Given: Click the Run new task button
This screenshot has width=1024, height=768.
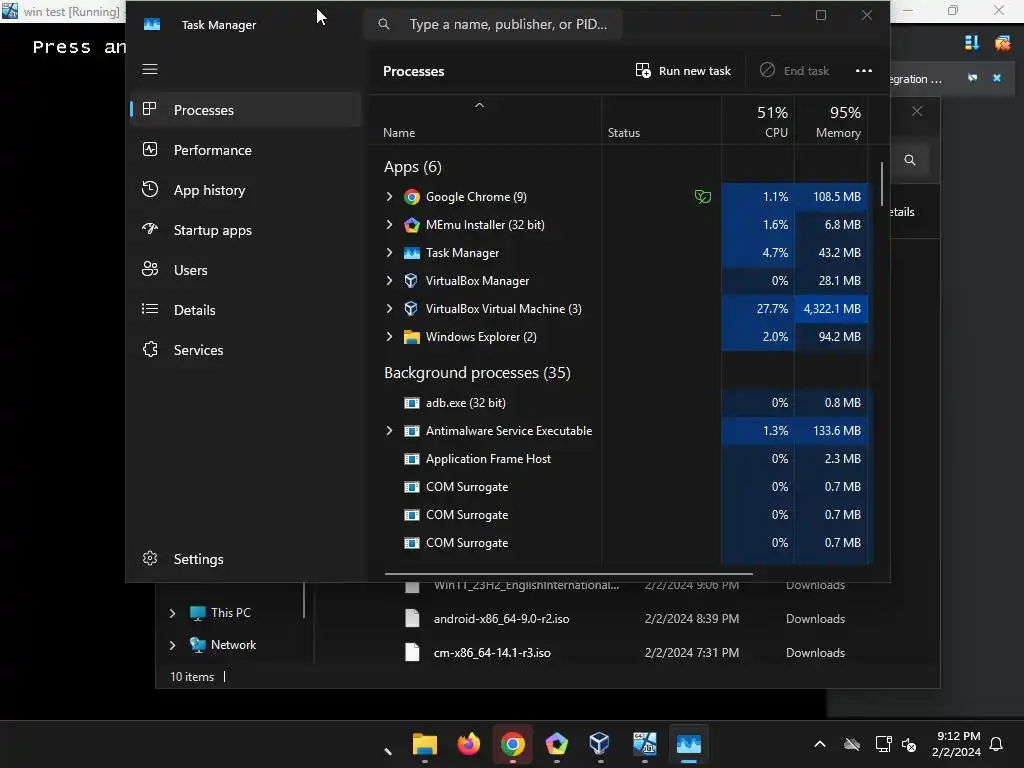Looking at the screenshot, I should tap(683, 71).
